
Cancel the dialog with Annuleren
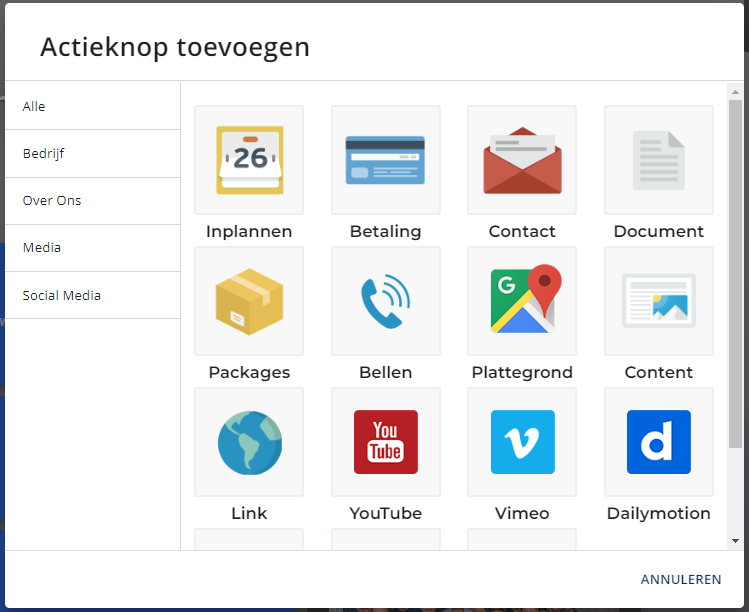(681, 580)
